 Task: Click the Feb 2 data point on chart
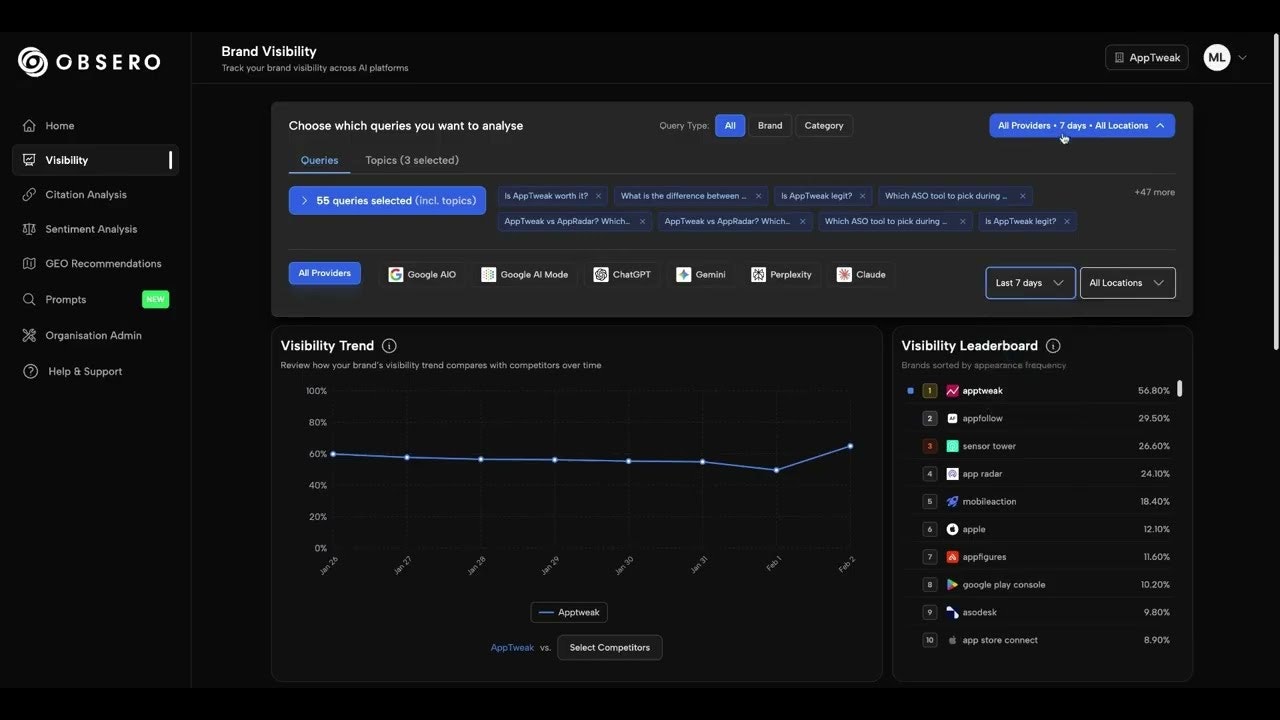tap(851, 446)
